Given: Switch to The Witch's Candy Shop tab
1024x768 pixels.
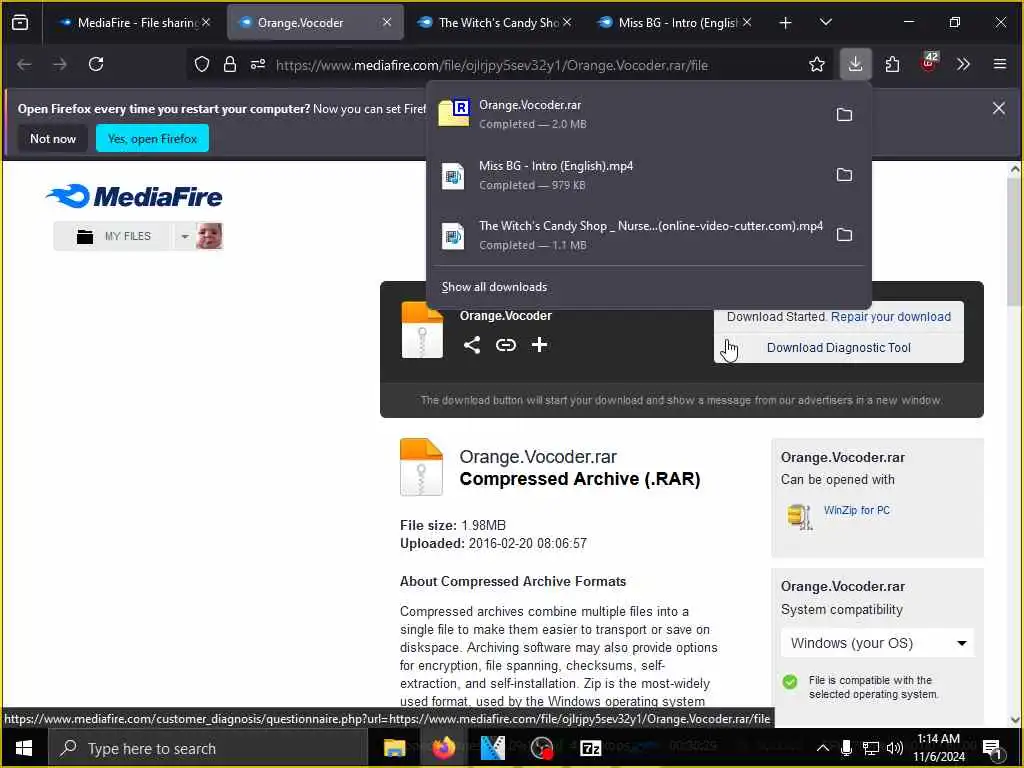Looking at the screenshot, I should pos(496,22).
